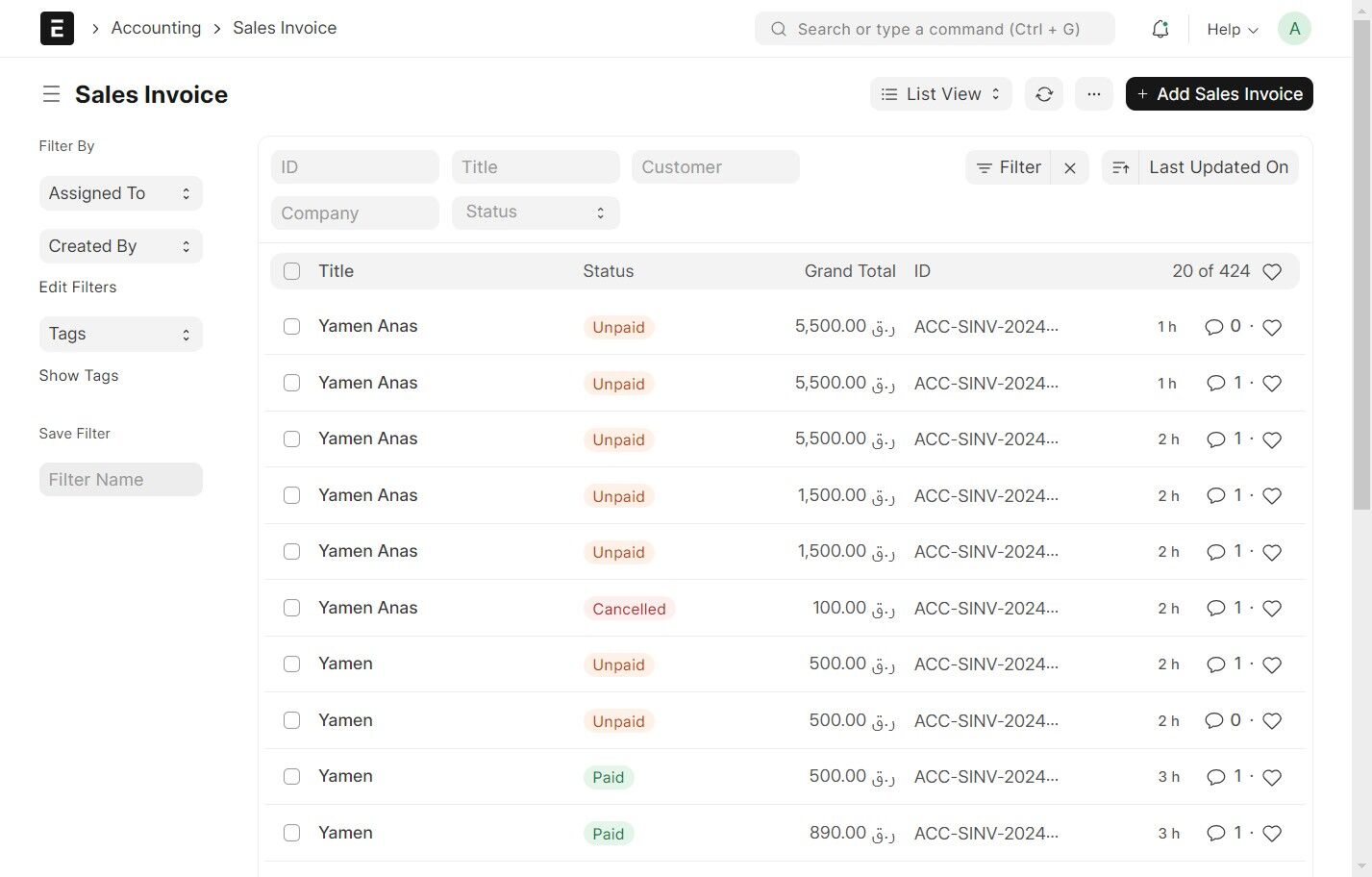Click the refresh list icon
This screenshot has height=877, width=1372.
tap(1044, 94)
